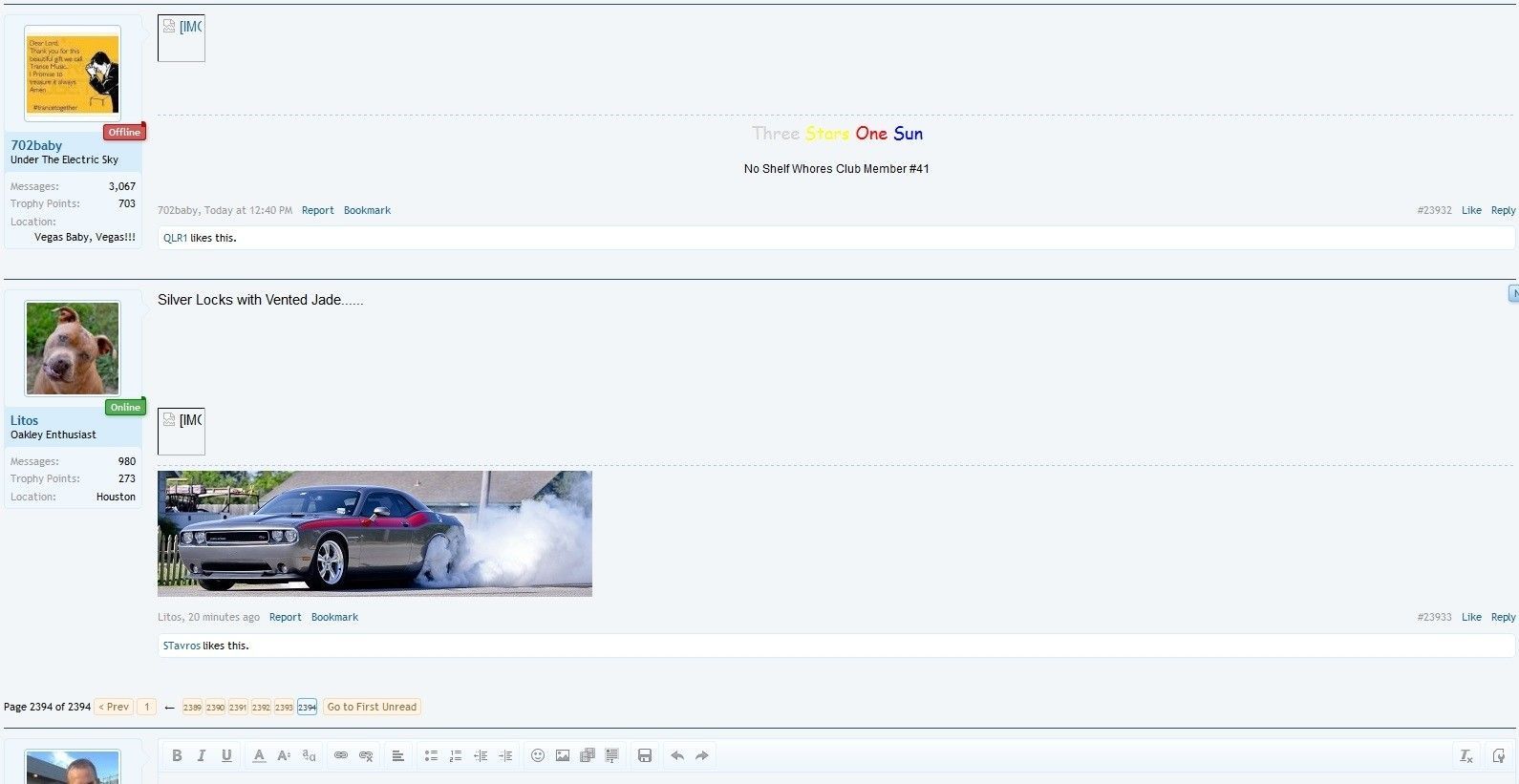Open the font family dropdown
The width and height of the screenshot is (1519, 784).
coord(309,755)
